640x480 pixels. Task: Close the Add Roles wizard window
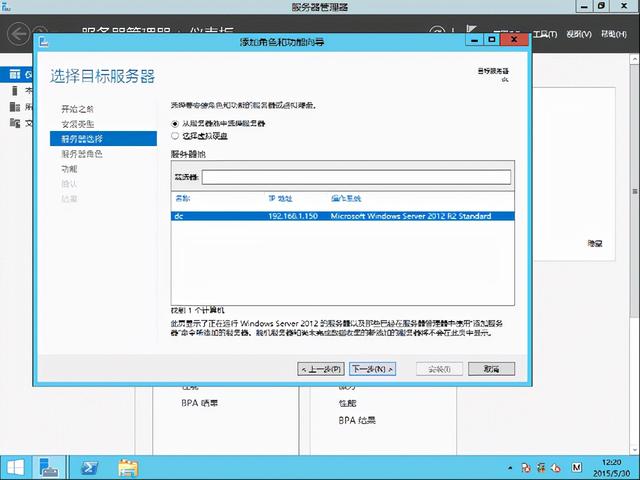pos(514,40)
